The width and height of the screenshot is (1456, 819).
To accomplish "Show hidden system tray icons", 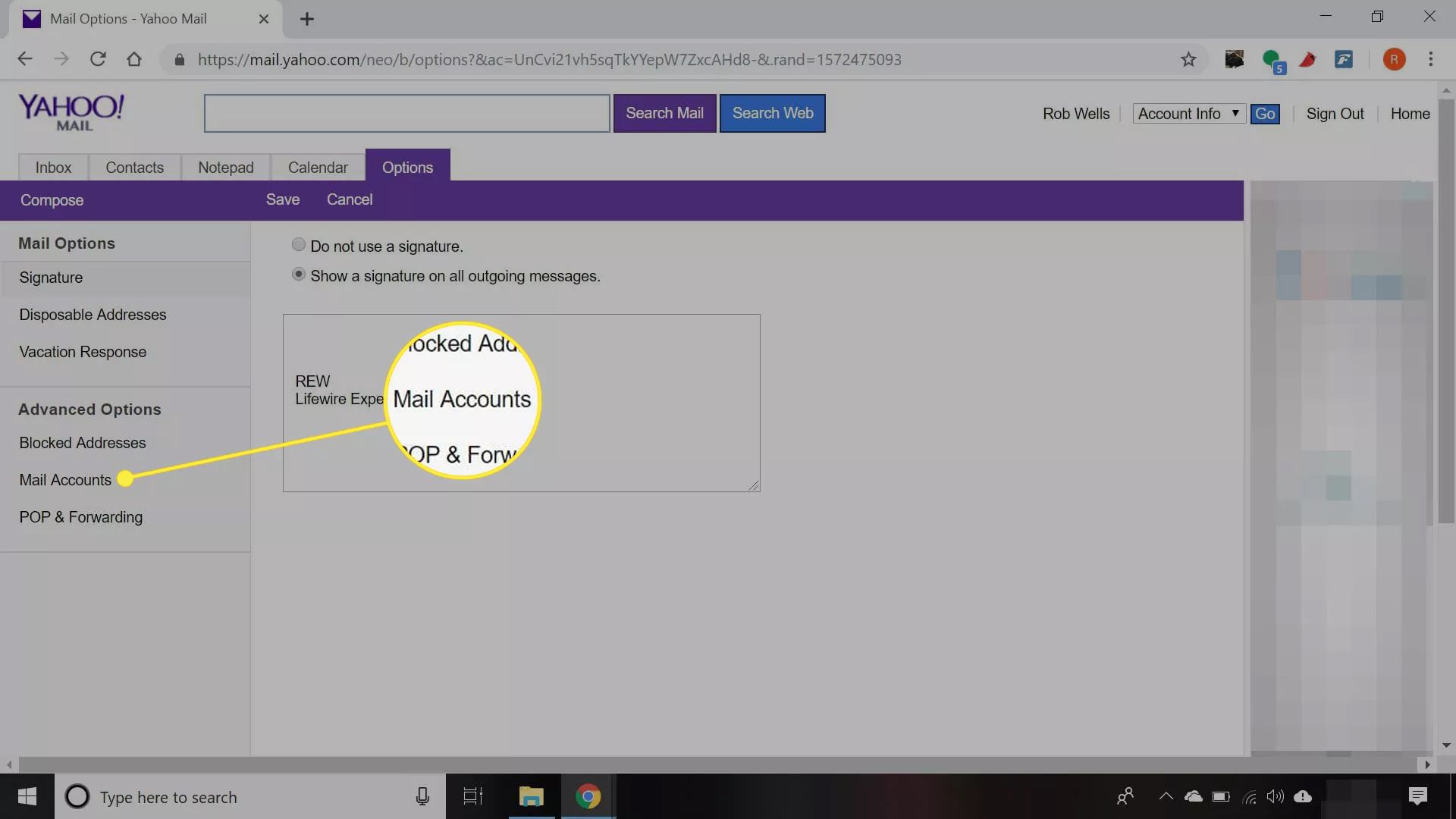I will 1166,796.
